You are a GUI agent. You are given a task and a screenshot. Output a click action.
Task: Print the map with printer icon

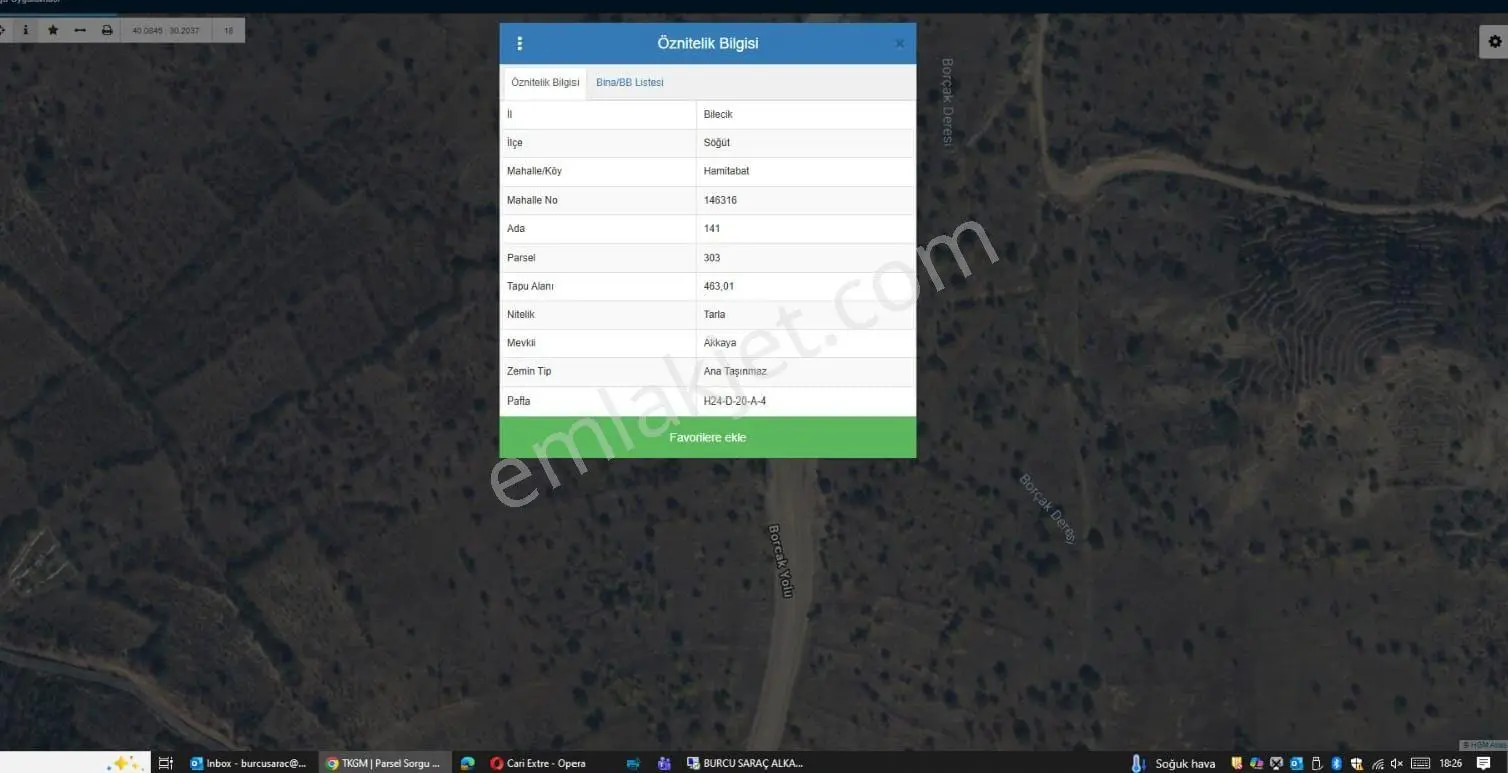click(107, 30)
